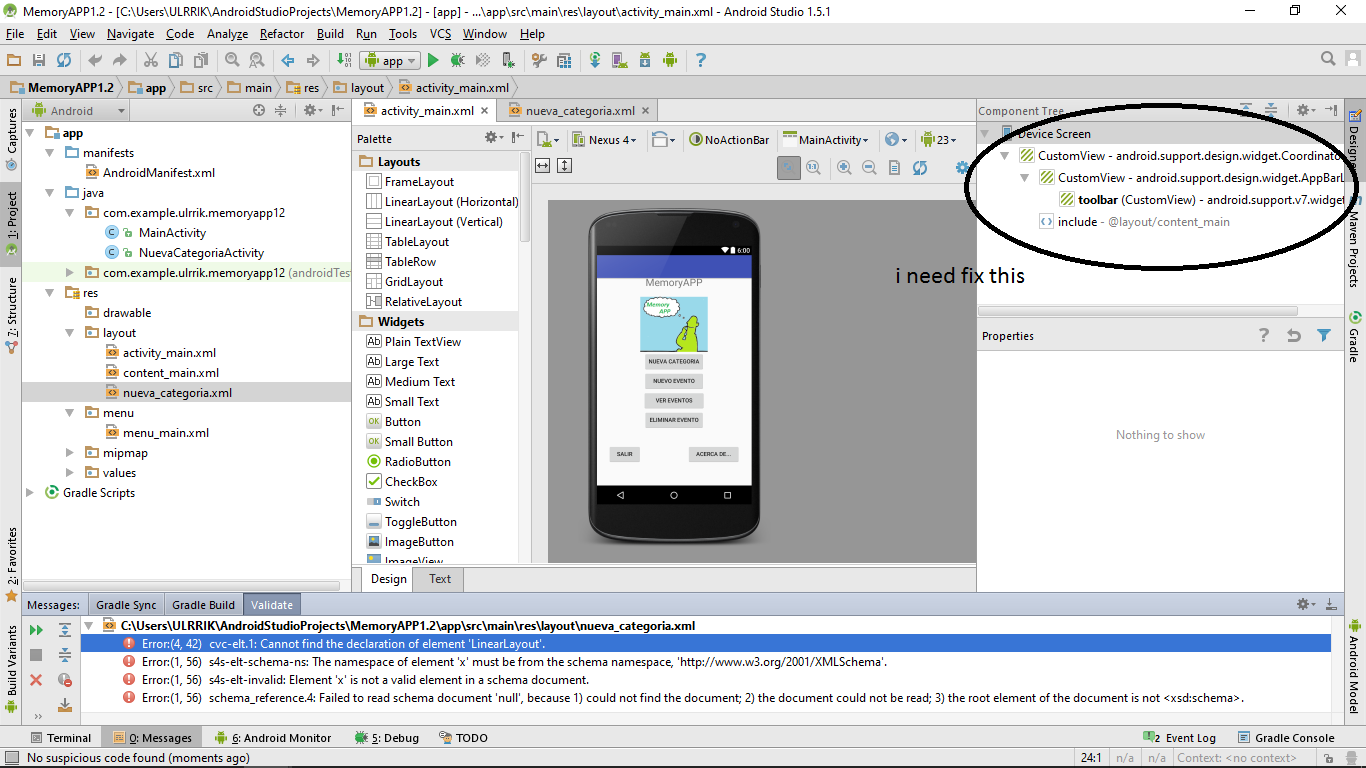
Task: Click the Properties restore default undo icon
Action: coord(1294,336)
